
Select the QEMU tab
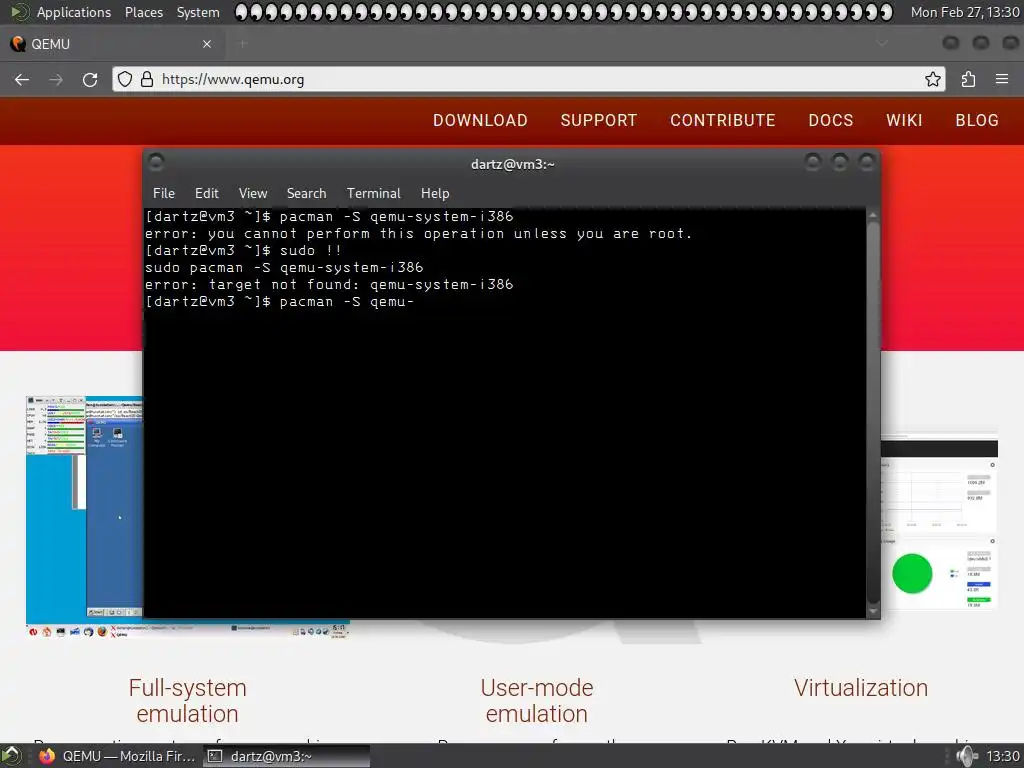pyautogui.click(x=112, y=44)
